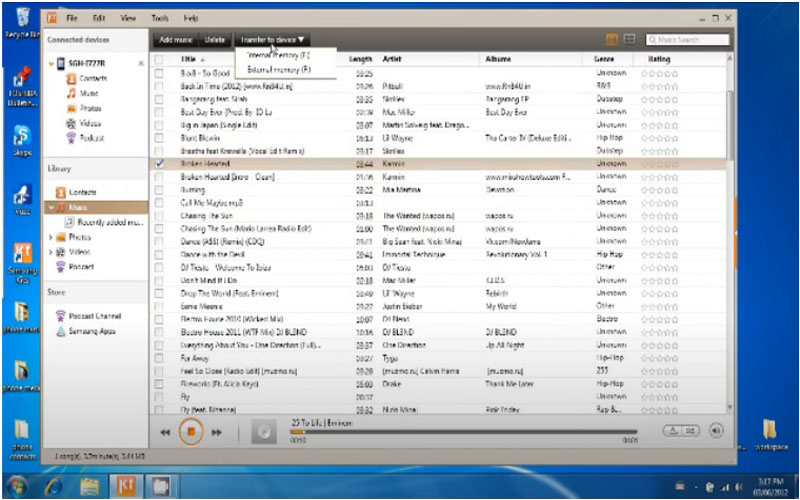The image size is (800, 500).
Task: Collapse the Library Music node
Action: click(51, 208)
